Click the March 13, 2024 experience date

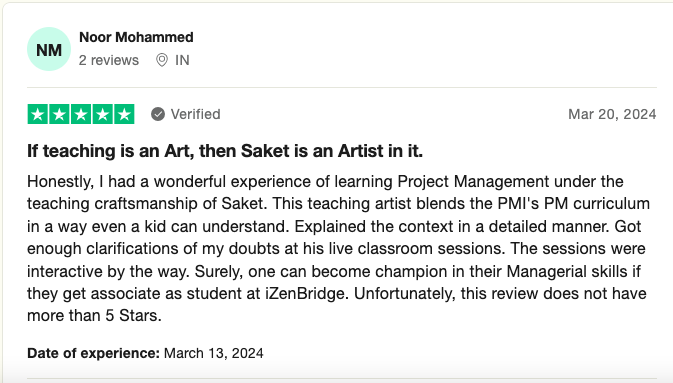click(214, 353)
